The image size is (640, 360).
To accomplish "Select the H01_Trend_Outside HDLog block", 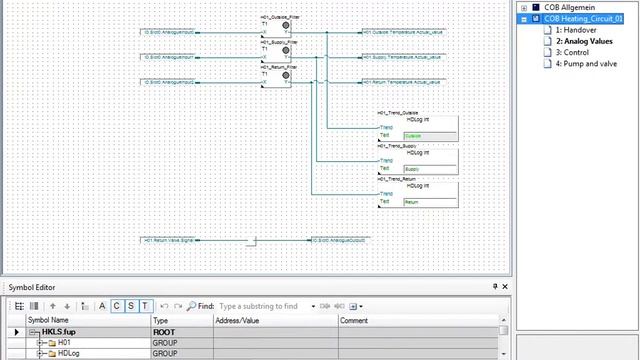I will pyautogui.click(x=418, y=129).
